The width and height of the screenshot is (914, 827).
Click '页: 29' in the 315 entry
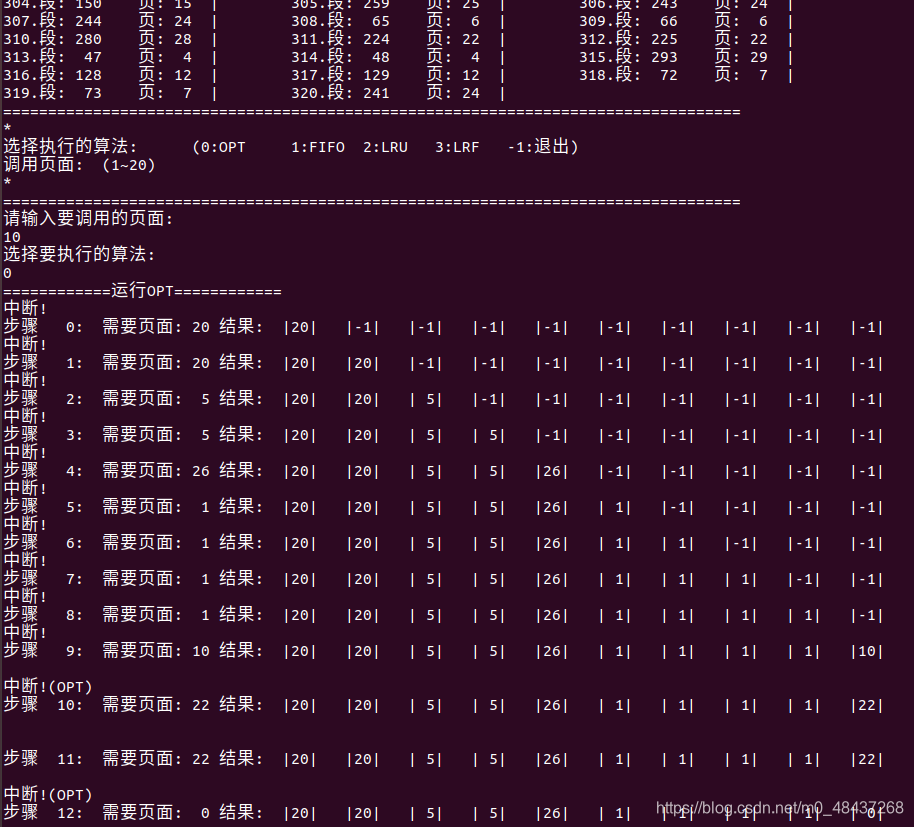[741, 58]
